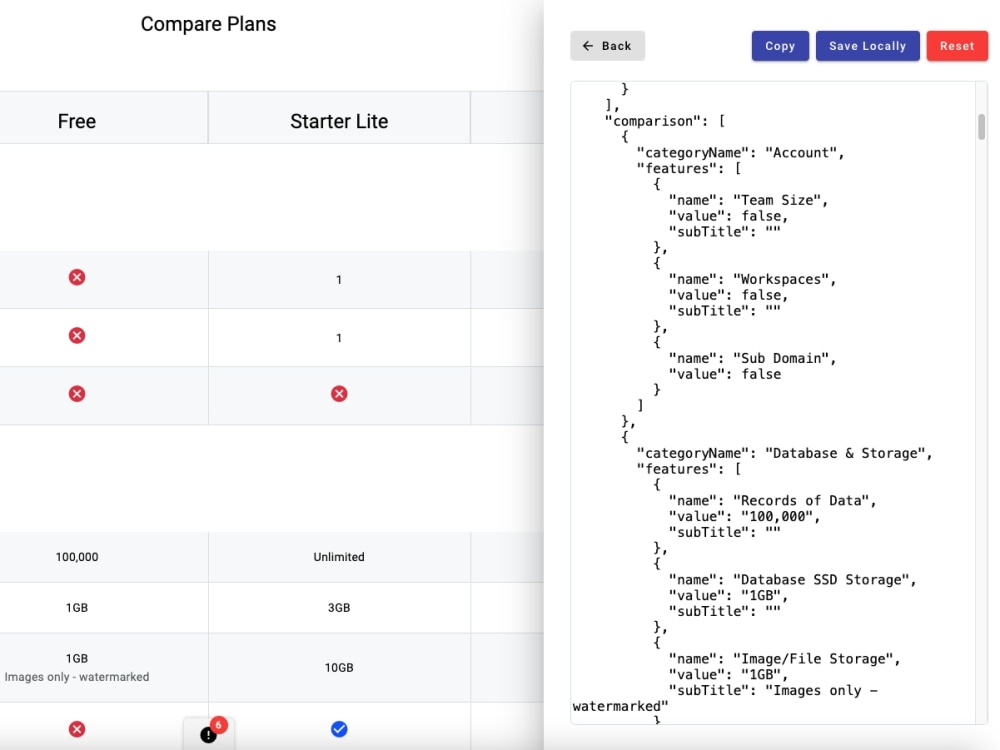Click the Starter Lite cell with value 1 in the first feature row
Screen dimensions: 1000x750
339,280
